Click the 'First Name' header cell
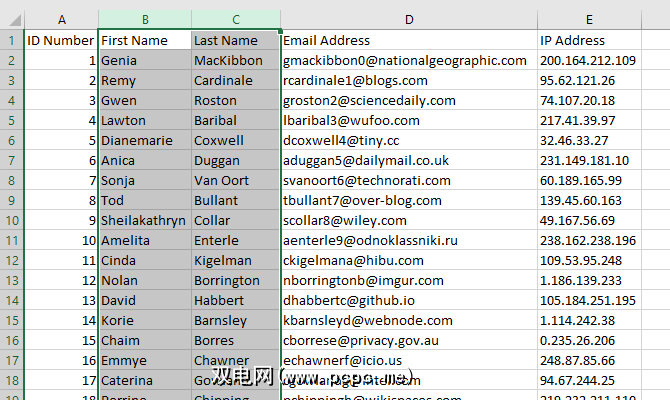 click(x=145, y=40)
